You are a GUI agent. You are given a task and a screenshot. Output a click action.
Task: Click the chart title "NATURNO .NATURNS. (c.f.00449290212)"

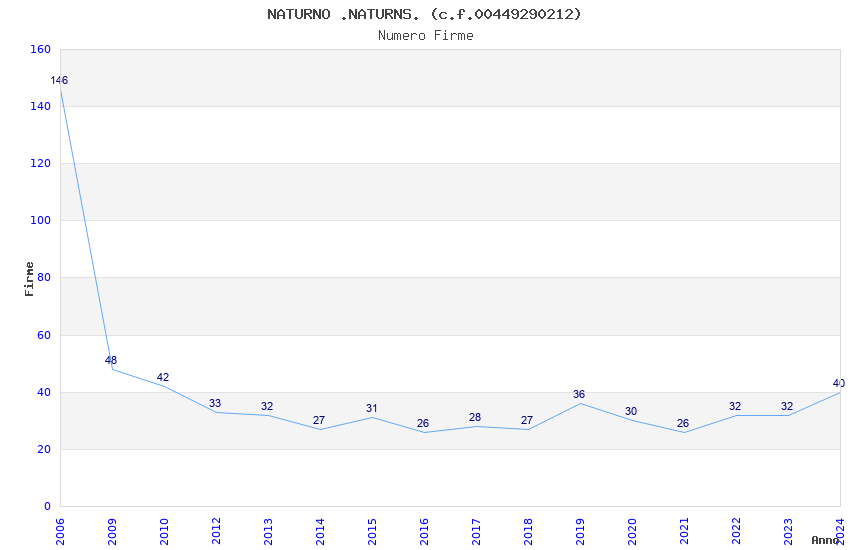[x=424, y=14]
